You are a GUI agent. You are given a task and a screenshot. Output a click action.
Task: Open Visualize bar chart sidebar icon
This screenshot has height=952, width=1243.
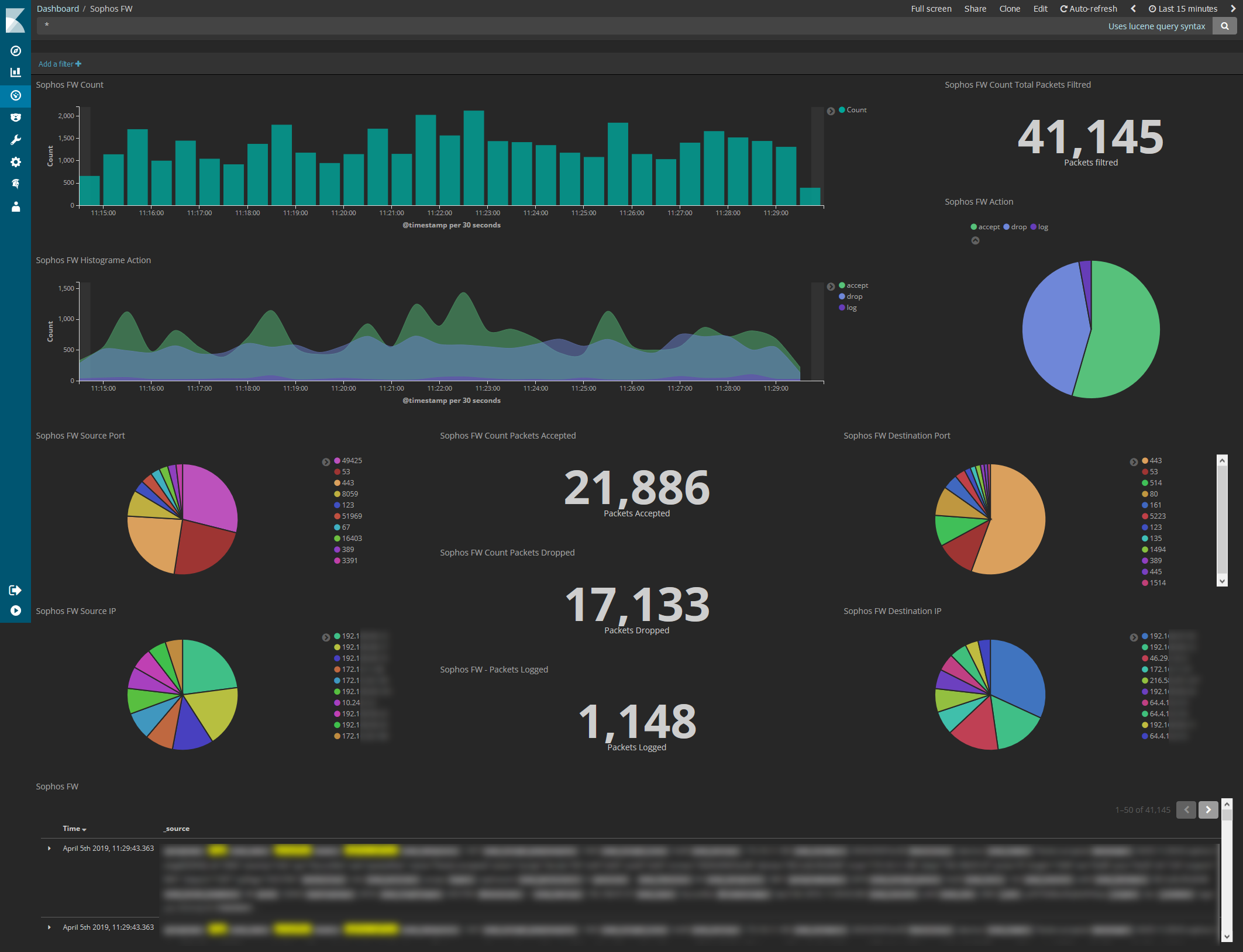[16, 73]
